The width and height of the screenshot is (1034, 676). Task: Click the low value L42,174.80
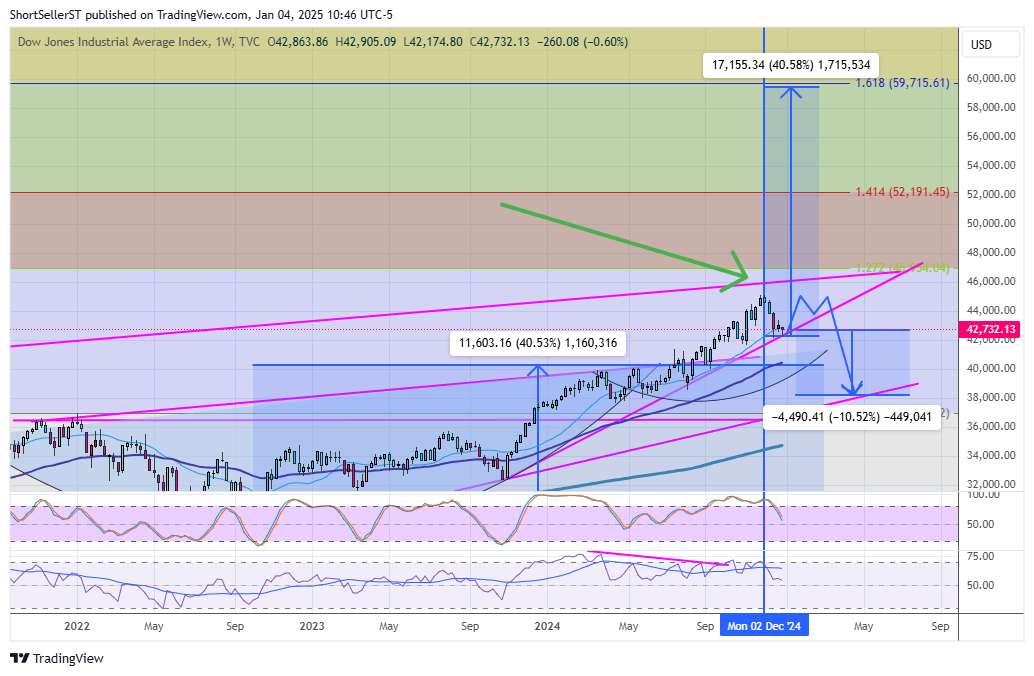(433, 42)
